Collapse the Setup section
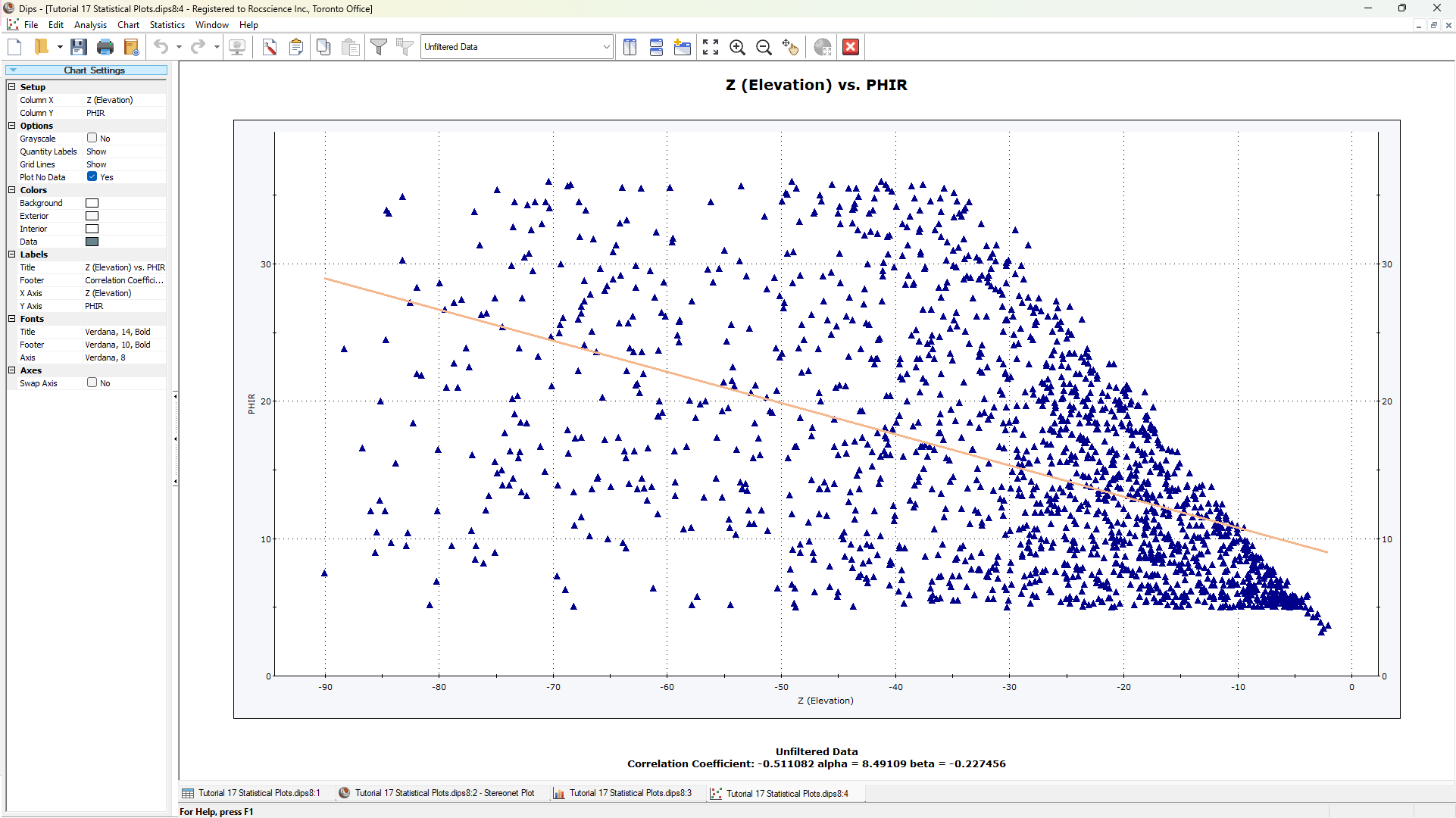This screenshot has height=818, width=1456. (12, 87)
